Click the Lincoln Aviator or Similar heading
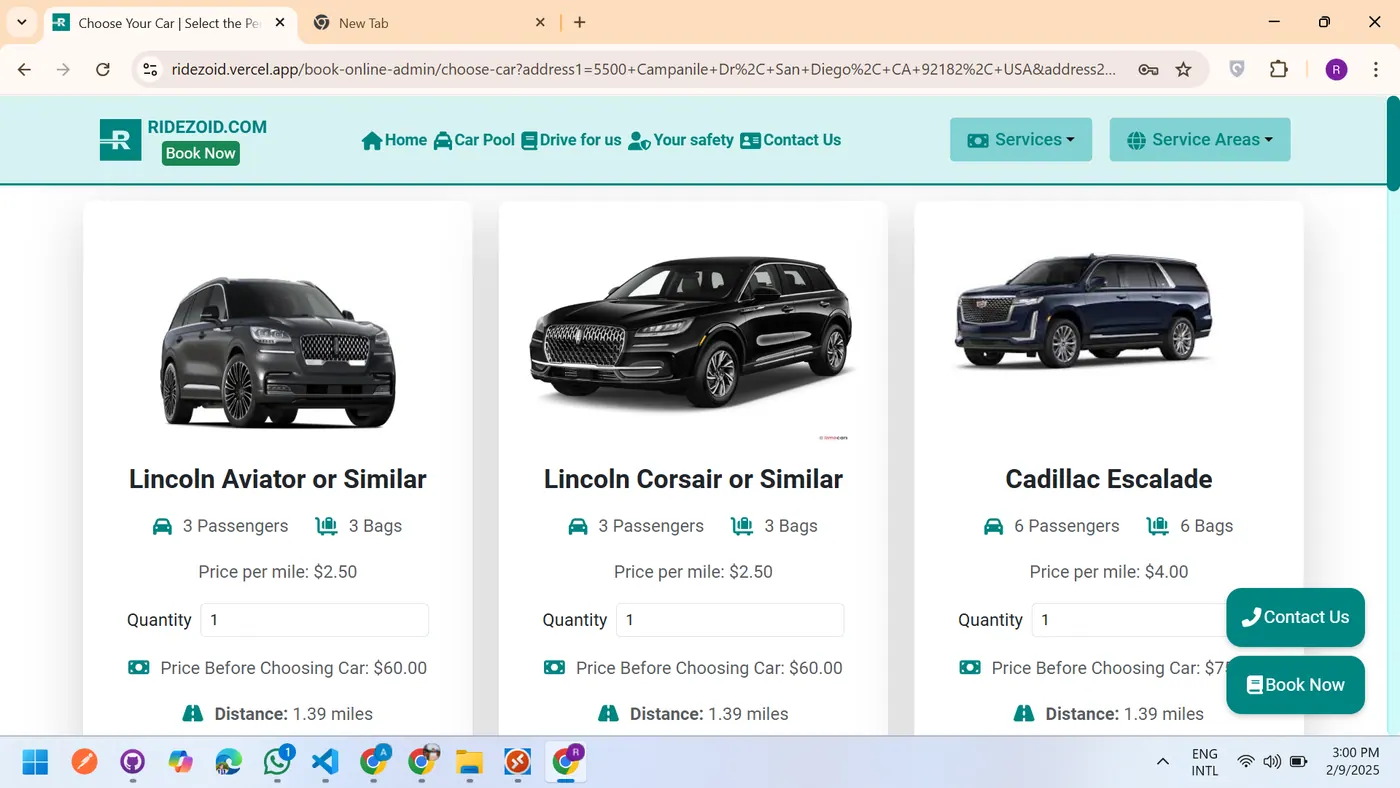 pos(278,479)
